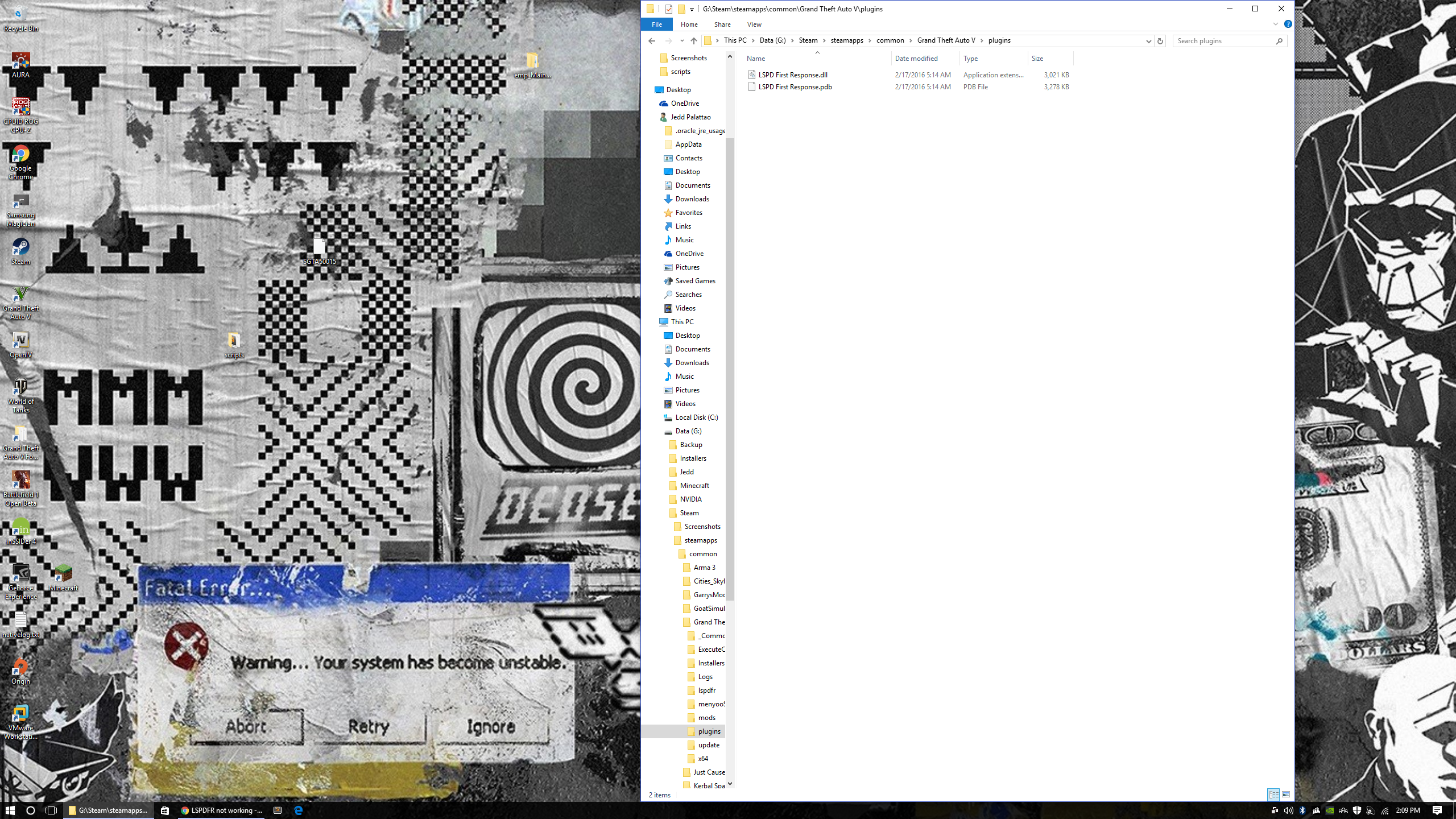This screenshot has width=1456, height=819.
Task: Open the View ribbon tab
Action: click(754, 24)
